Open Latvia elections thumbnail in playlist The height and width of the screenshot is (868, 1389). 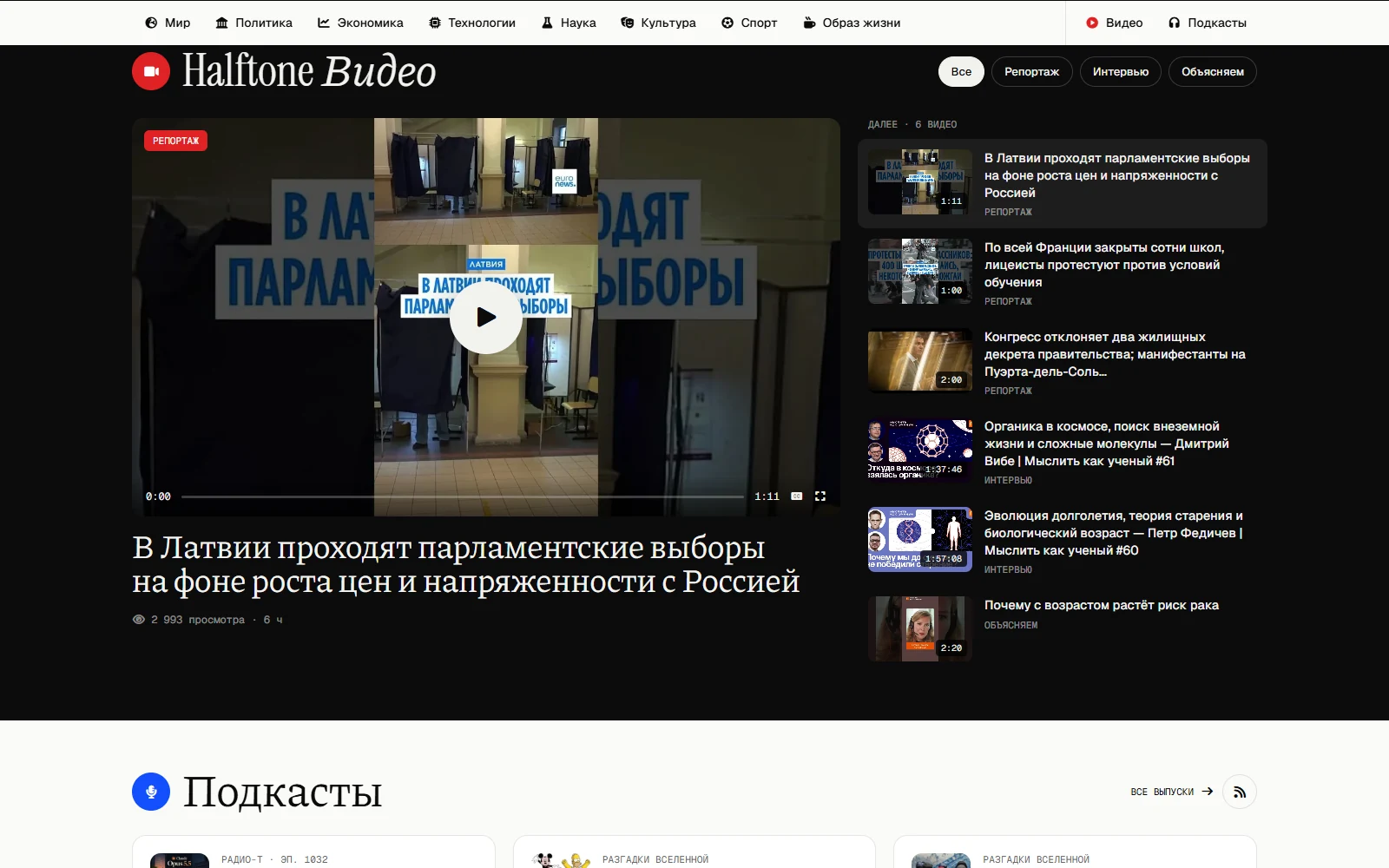click(920, 182)
